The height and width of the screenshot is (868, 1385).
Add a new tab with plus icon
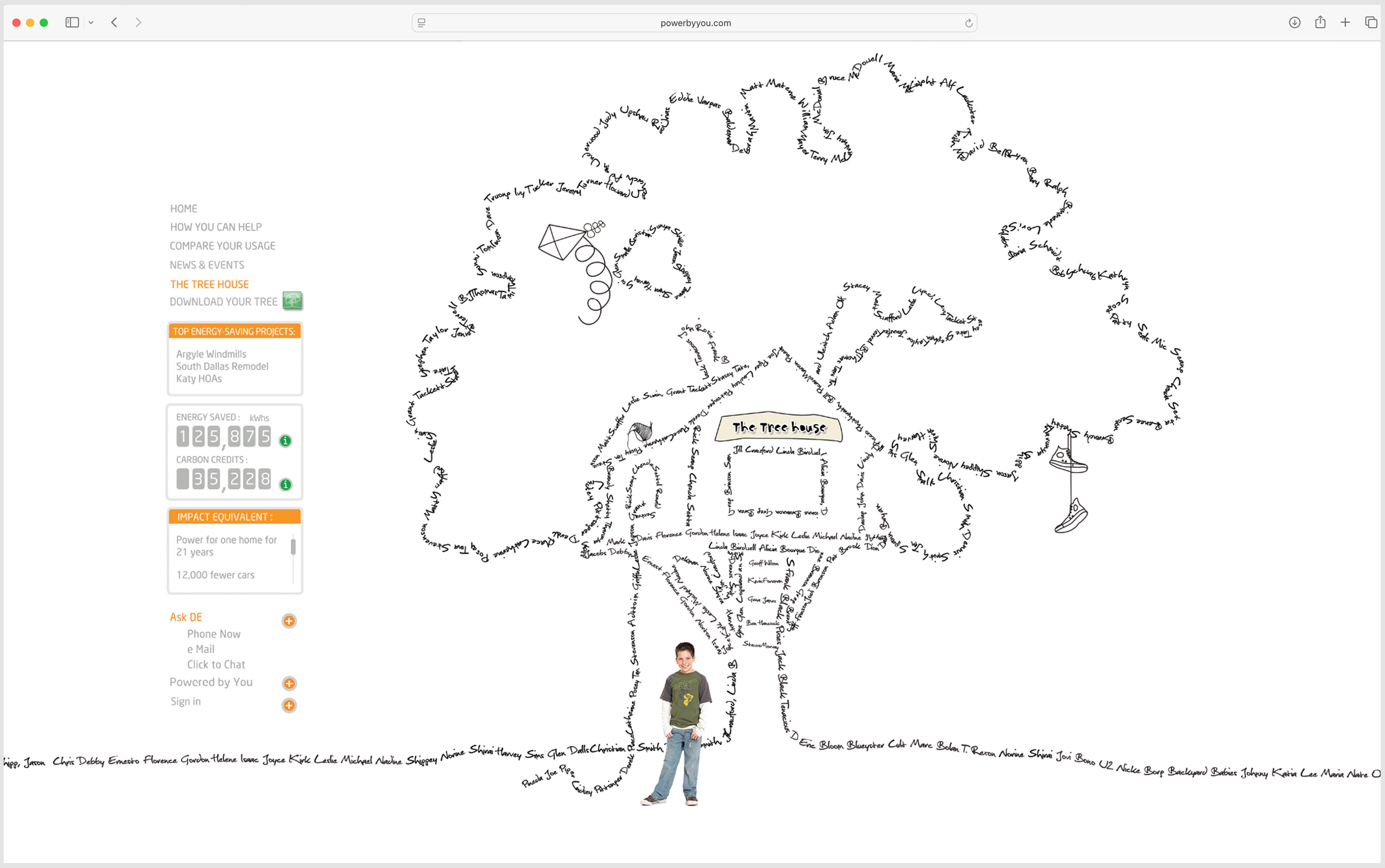tap(1345, 22)
